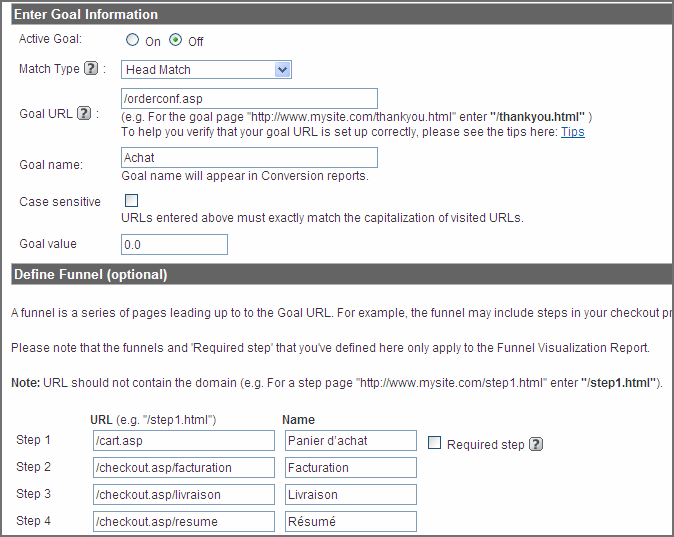Enable the Case sensitive checkbox
The image size is (674, 537).
pyautogui.click(x=131, y=201)
